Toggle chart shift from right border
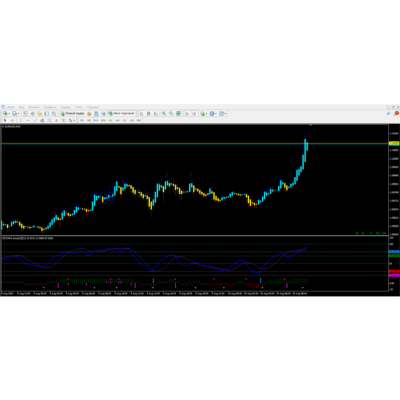The image size is (400, 400). (x=194, y=114)
